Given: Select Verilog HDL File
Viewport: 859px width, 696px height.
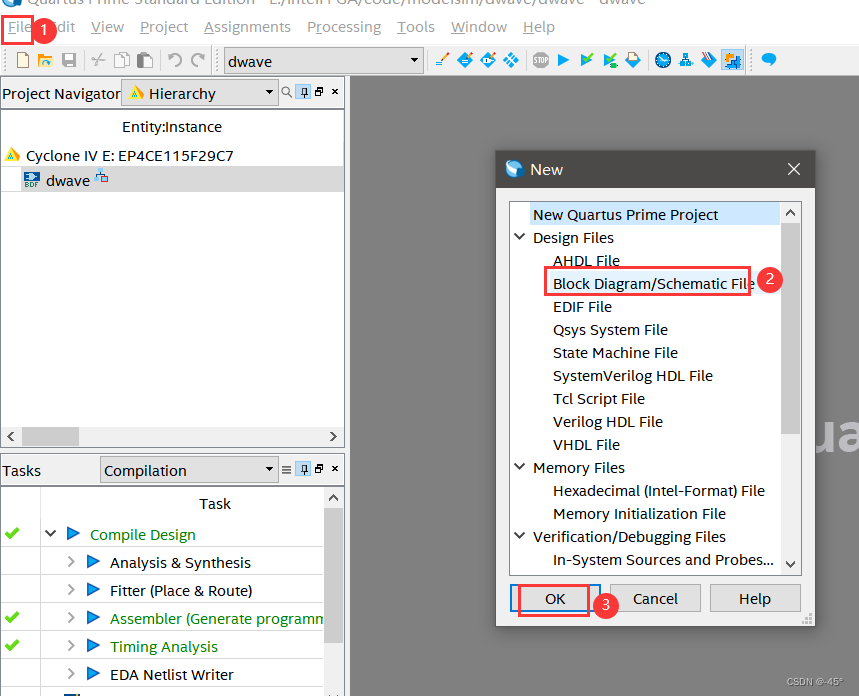Looking at the screenshot, I should (608, 421).
